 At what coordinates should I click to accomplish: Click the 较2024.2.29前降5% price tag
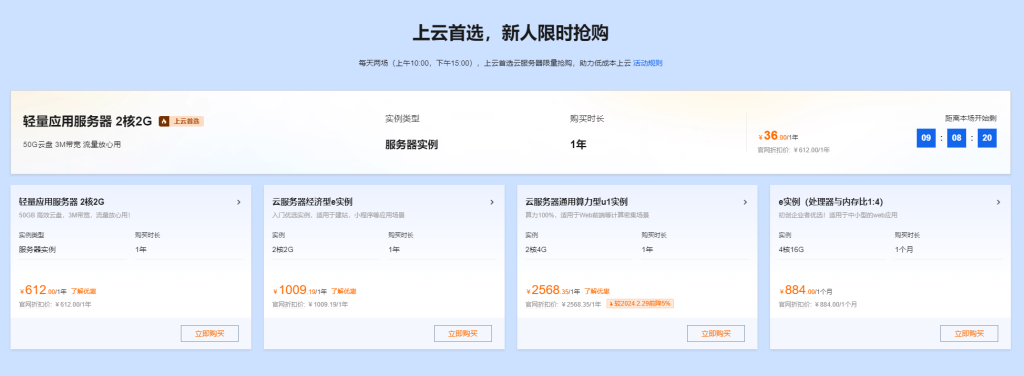pos(640,304)
